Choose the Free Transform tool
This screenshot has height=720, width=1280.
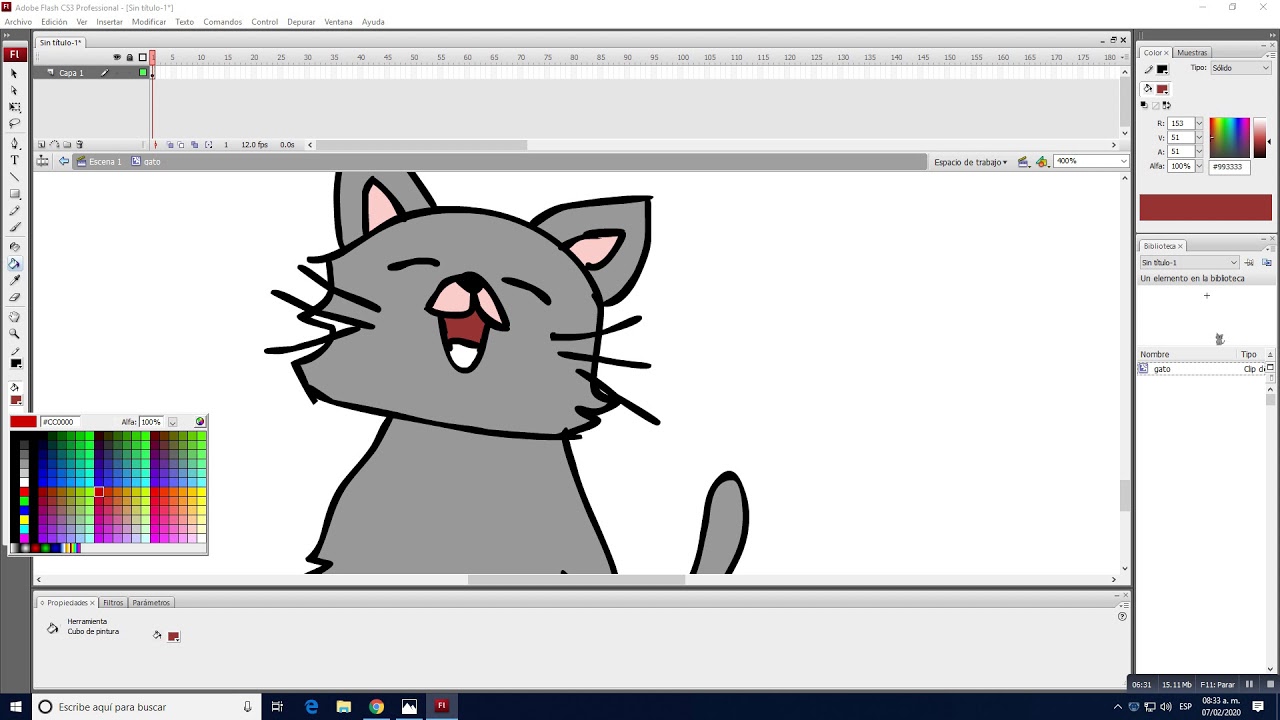14,107
